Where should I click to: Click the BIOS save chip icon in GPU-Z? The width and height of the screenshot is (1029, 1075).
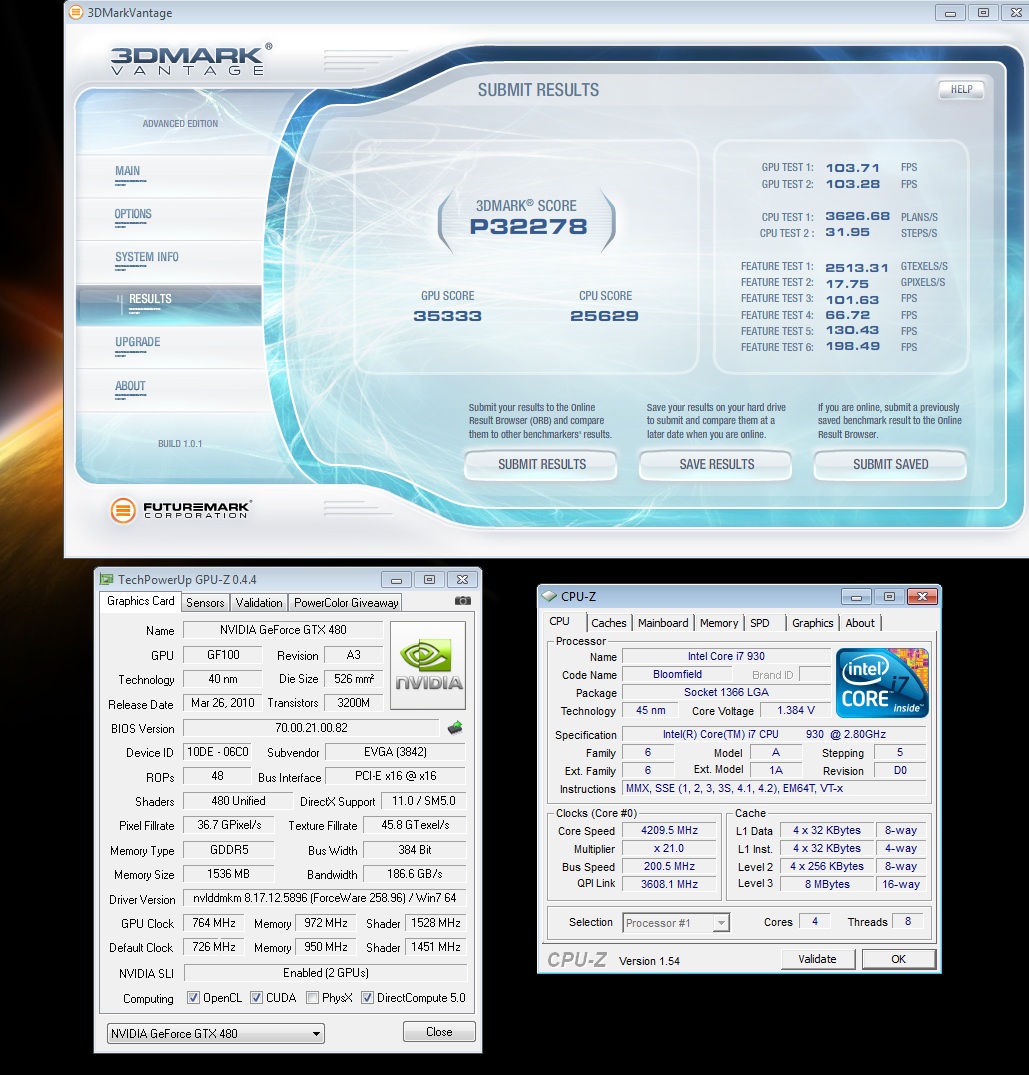(455, 728)
